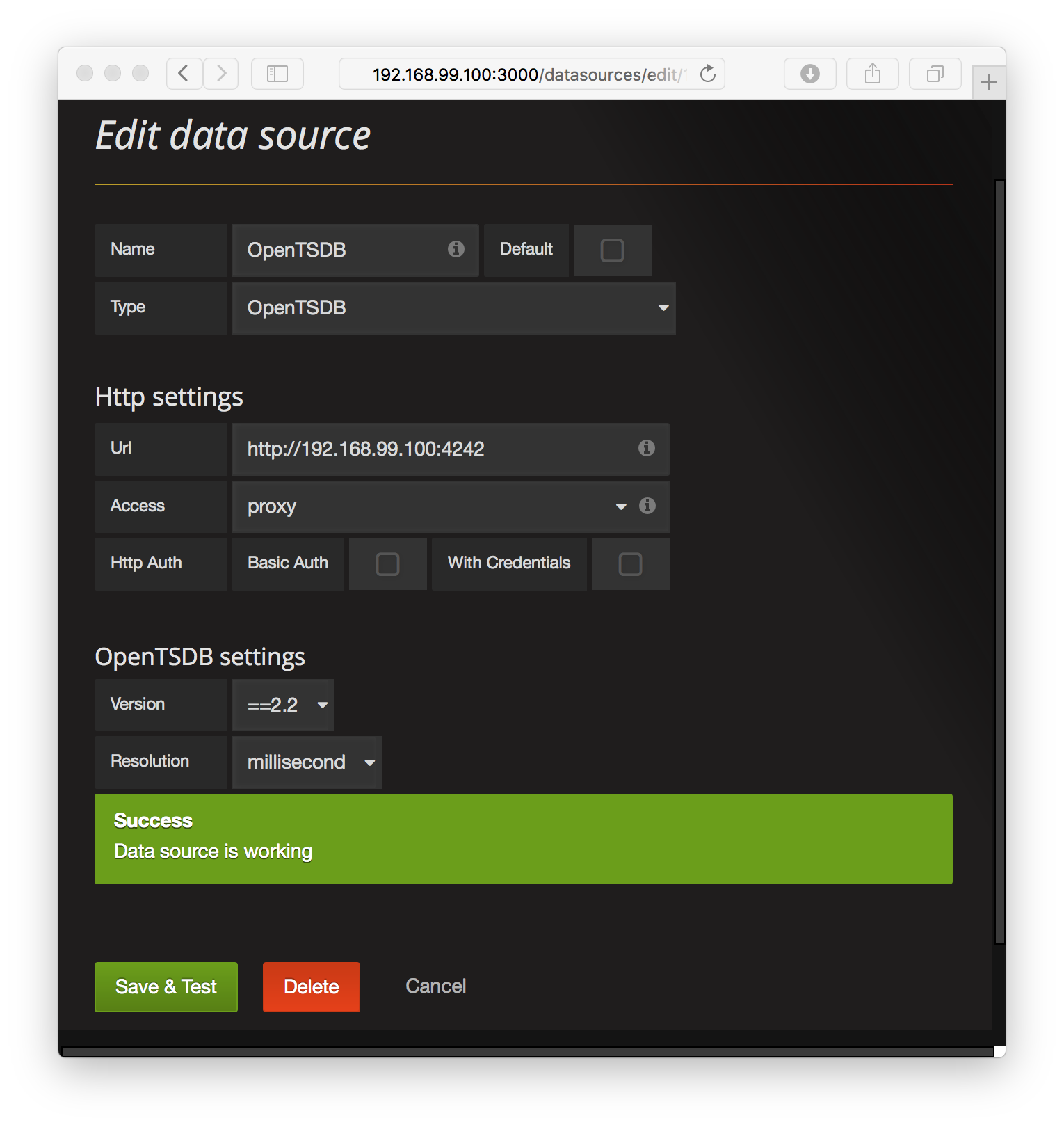Show all browser tabs overview
This screenshot has height=1127, width=1064.
pyautogui.click(x=935, y=73)
